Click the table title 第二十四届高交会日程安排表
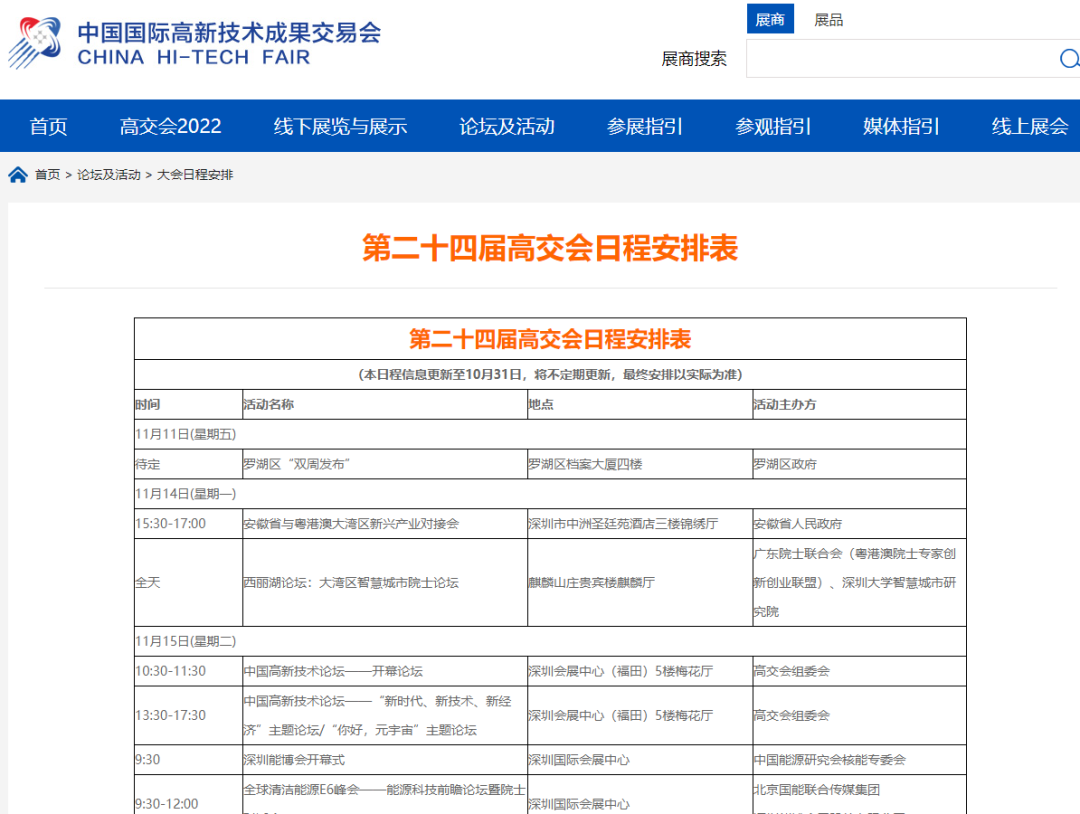The image size is (1080, 814). point(550,339)
